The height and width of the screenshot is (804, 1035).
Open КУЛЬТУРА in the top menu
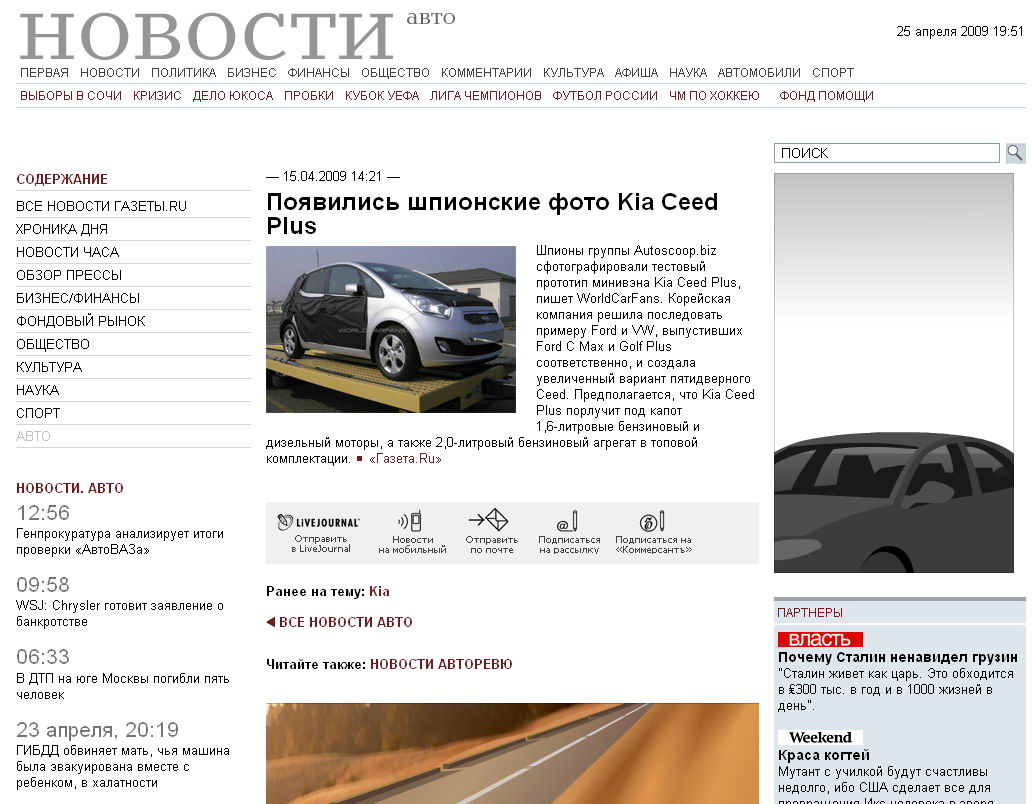pos(574,73)
